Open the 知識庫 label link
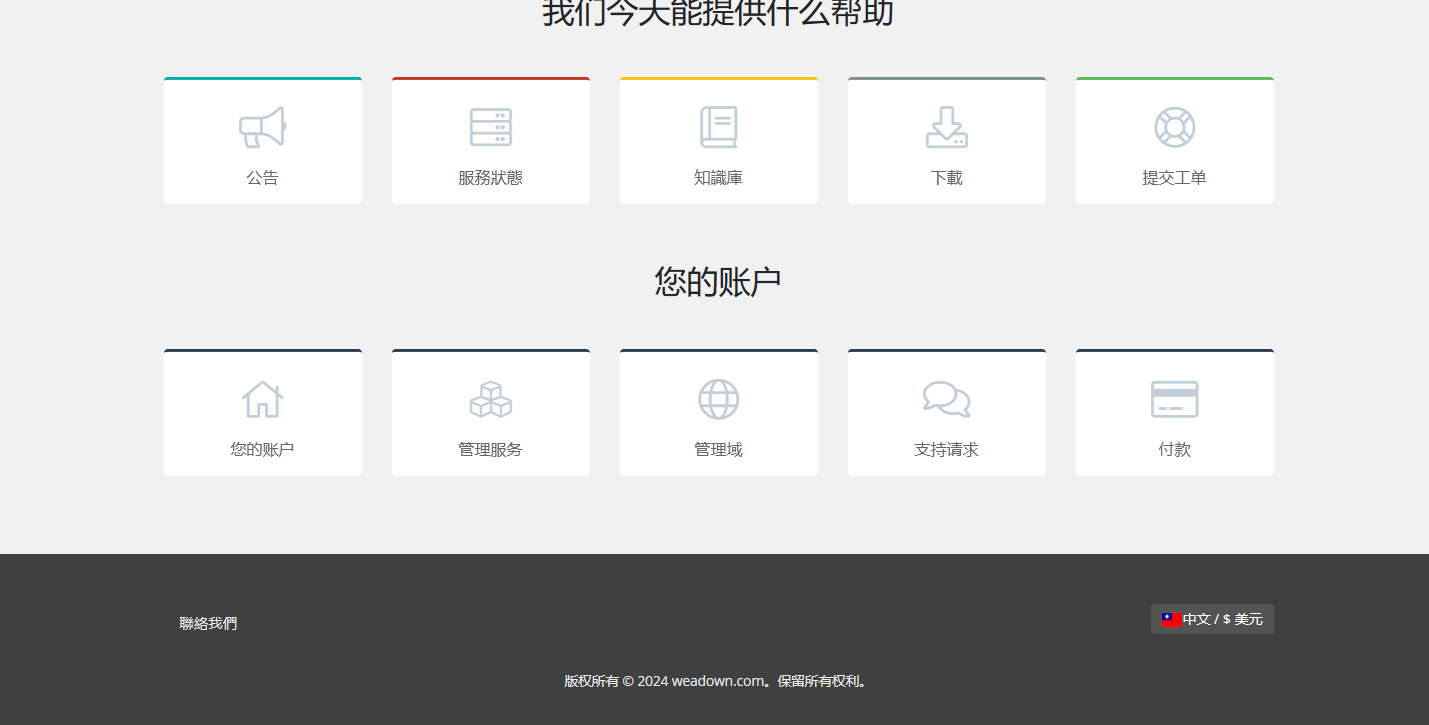The height and width of the screenshot is (725, 1429). click(x=718, y=178)
